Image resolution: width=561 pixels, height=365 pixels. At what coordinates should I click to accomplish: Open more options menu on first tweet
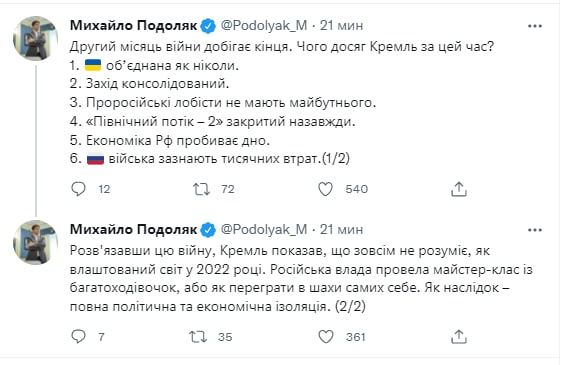[535, 26]
